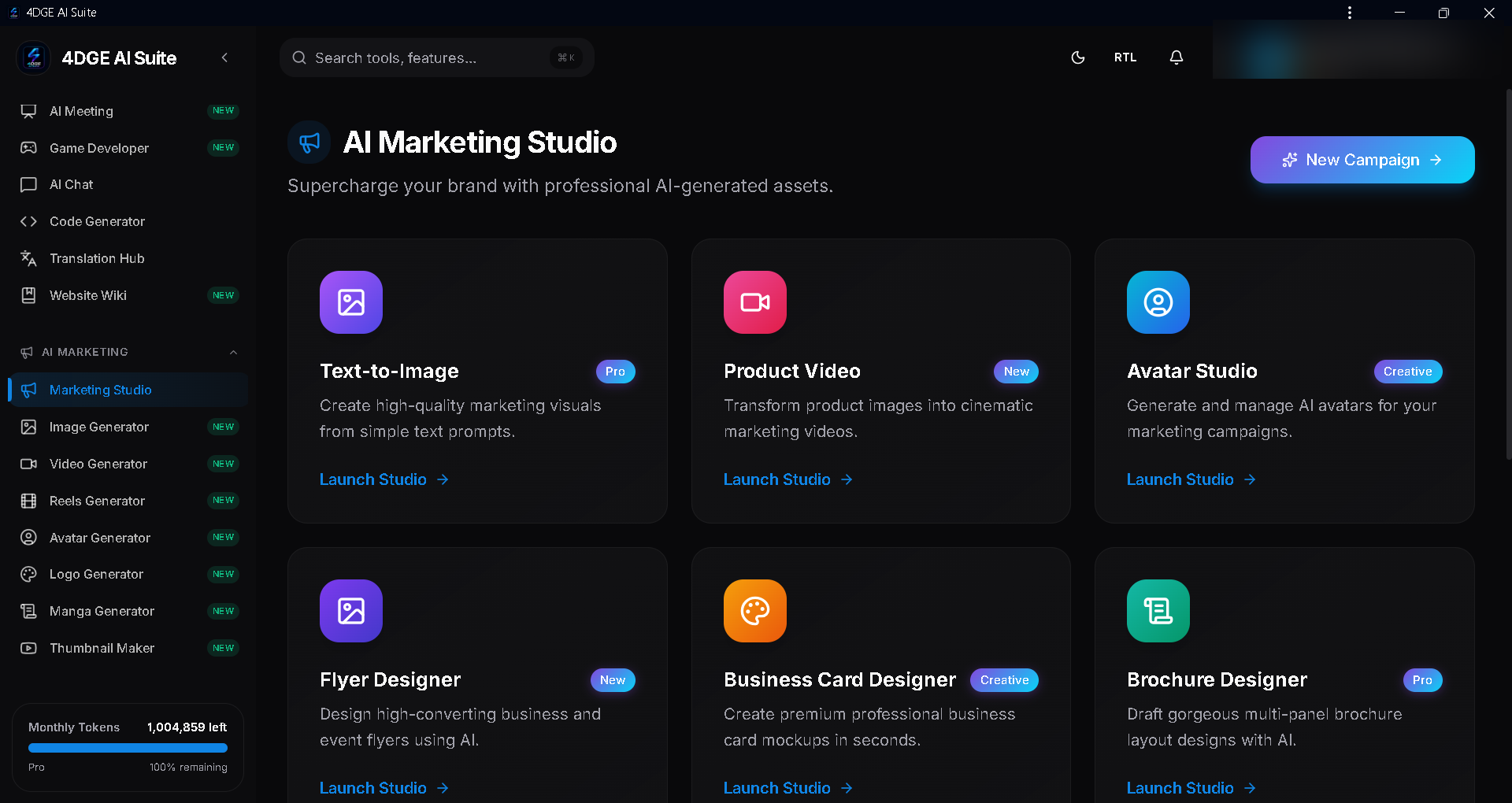The image size is (1512, 803).
Task: Launch Studio for Brochure Designer
Action: click(x=1191, y=788)
